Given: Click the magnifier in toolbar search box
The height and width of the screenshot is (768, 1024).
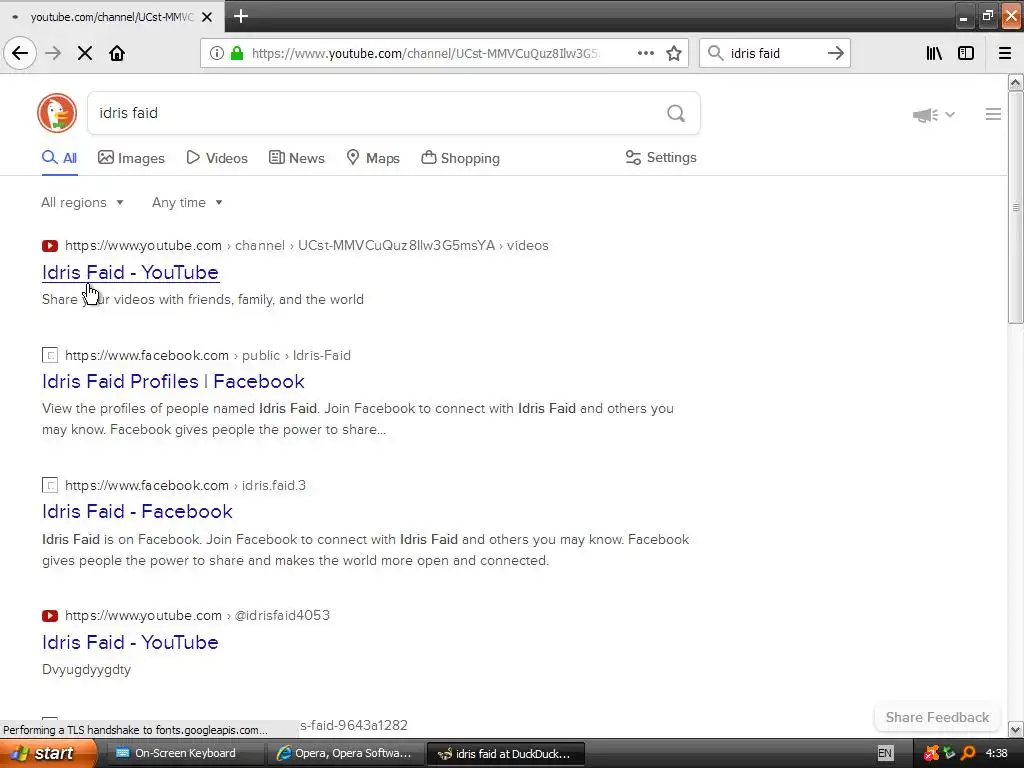Looking at the screenshot, I should (x=716, y=53).
